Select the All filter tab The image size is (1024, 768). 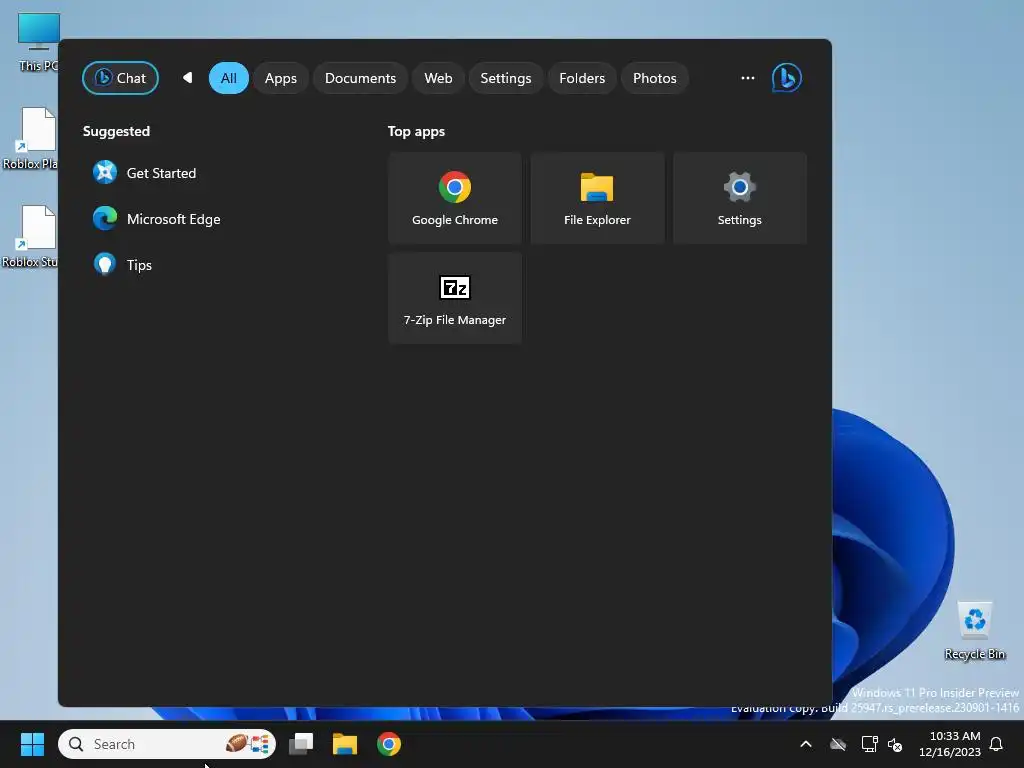[229, 78]
